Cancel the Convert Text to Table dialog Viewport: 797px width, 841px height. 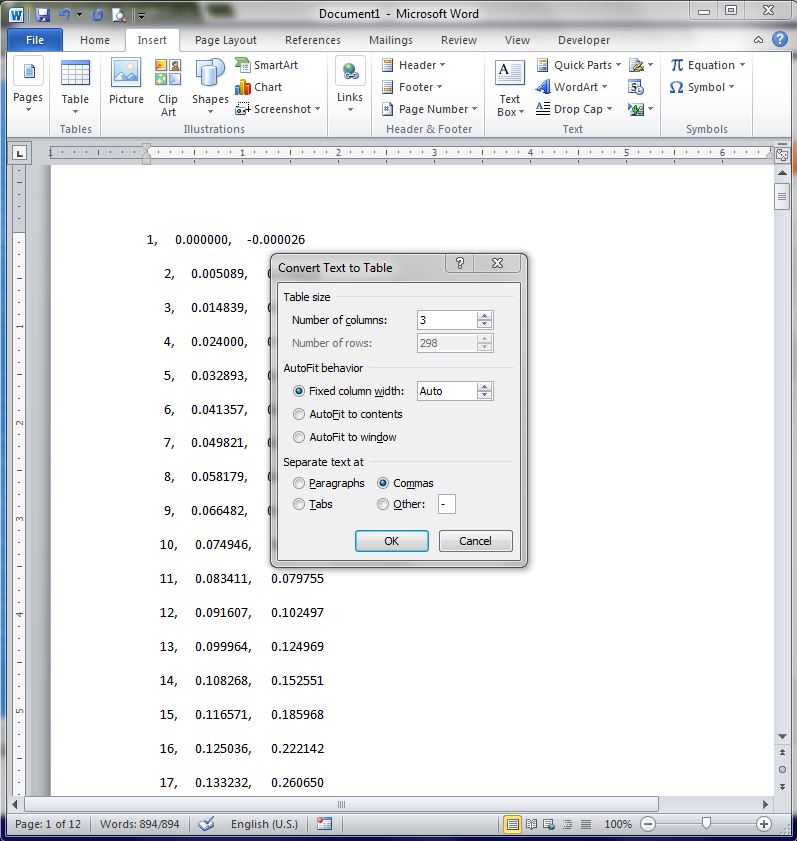click(475, 541)
